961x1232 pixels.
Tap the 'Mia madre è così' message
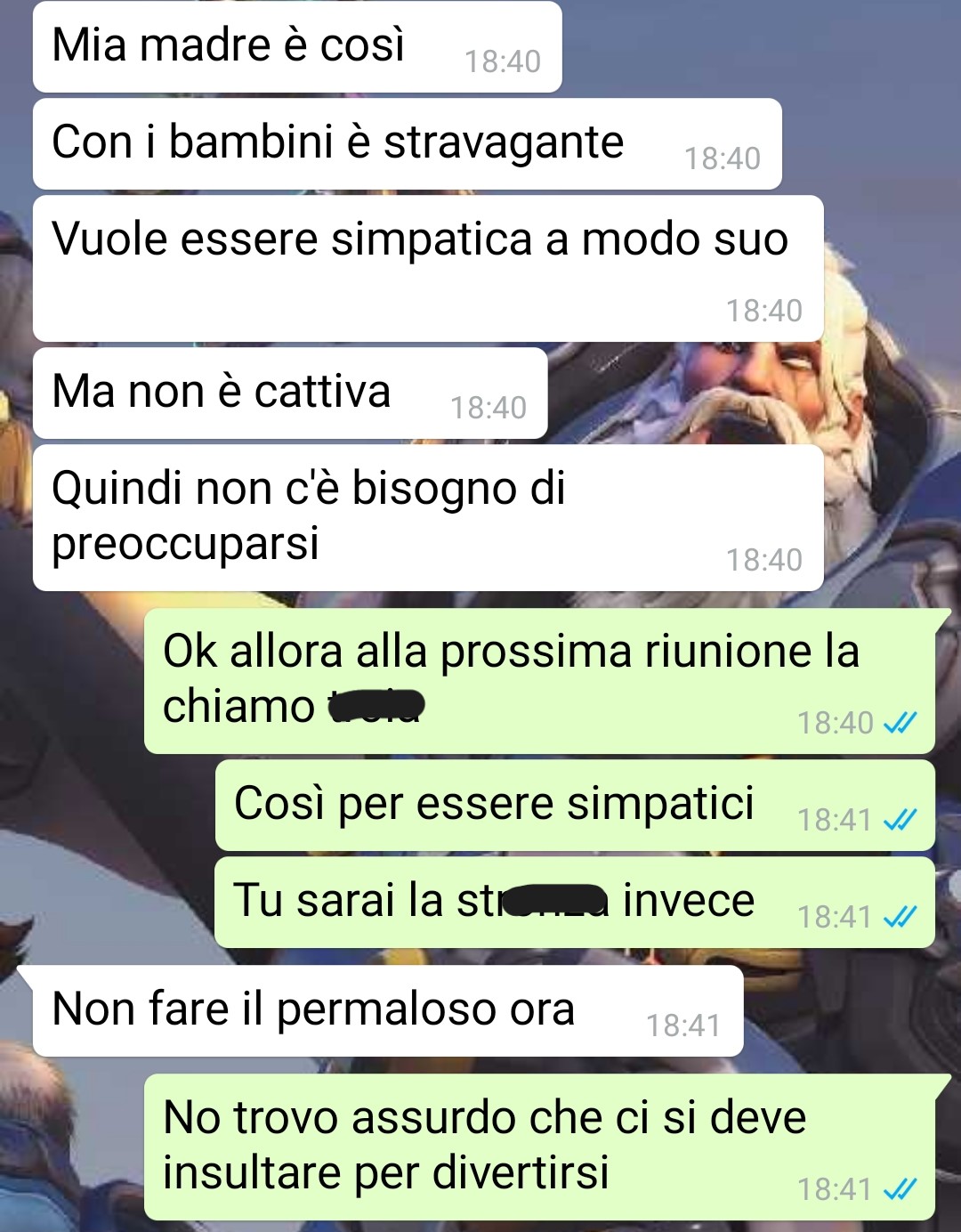click(x=297, y=47)
